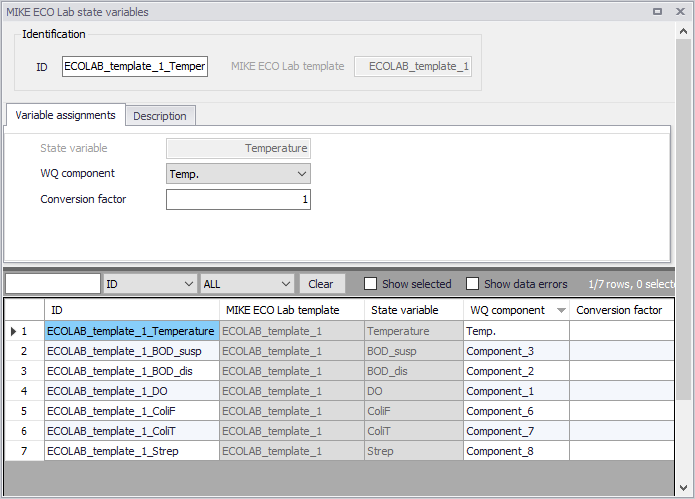The width and height of the screenshot is (695, 499).
Task: Click Conversion factor cell in DO row
Action: point(622,391)
